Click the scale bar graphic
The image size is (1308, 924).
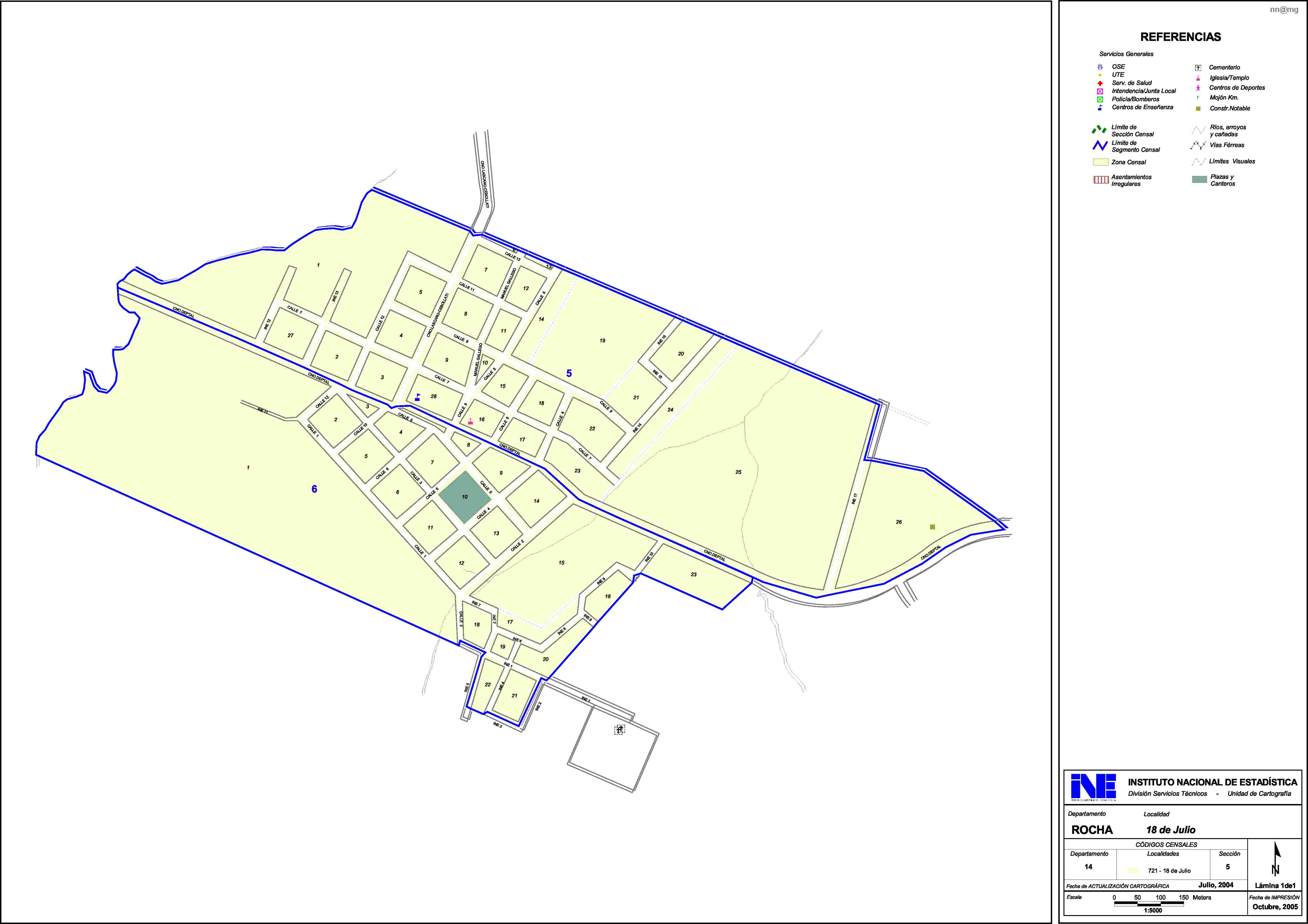point(1149,904)
